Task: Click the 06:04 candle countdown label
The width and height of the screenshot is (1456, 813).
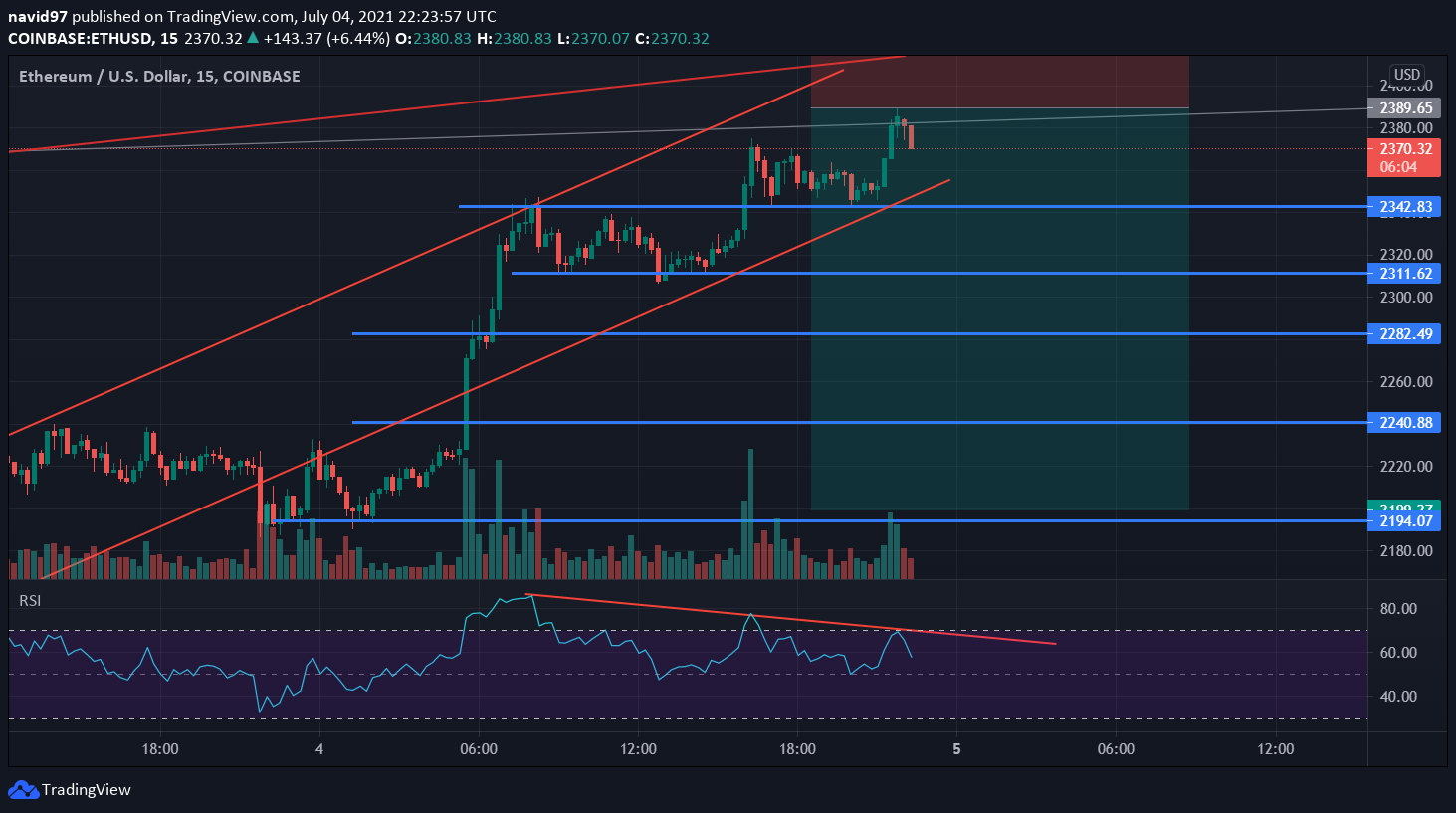Action: click(1398, 167)
